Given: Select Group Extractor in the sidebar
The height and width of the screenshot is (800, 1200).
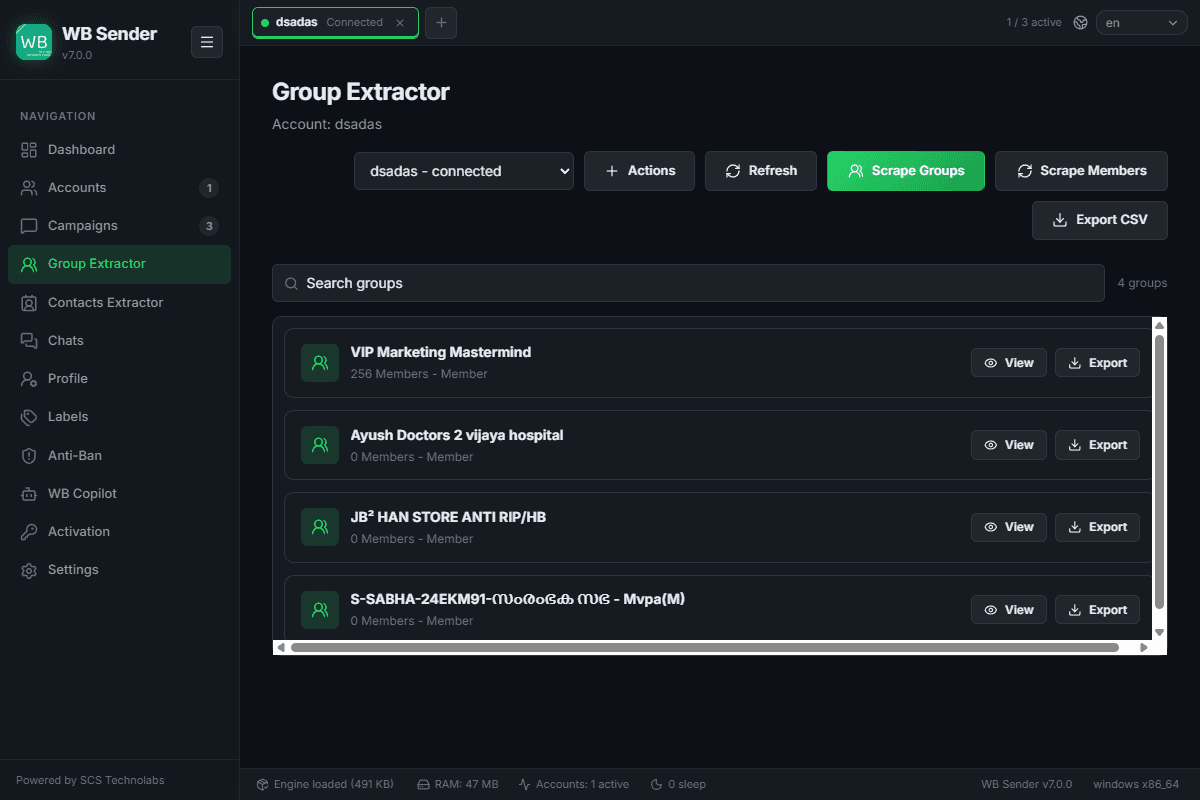Looking at the screenshot, I should 119,264.
